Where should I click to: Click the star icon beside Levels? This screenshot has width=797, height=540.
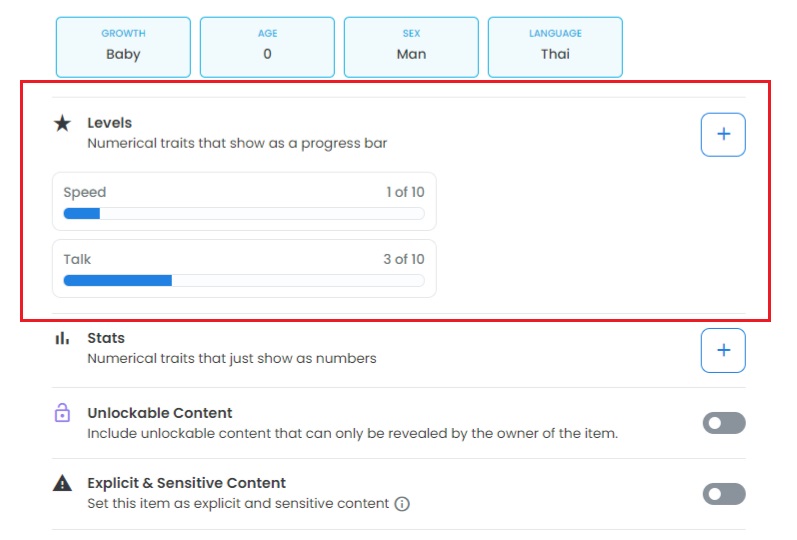pos(62,123)
